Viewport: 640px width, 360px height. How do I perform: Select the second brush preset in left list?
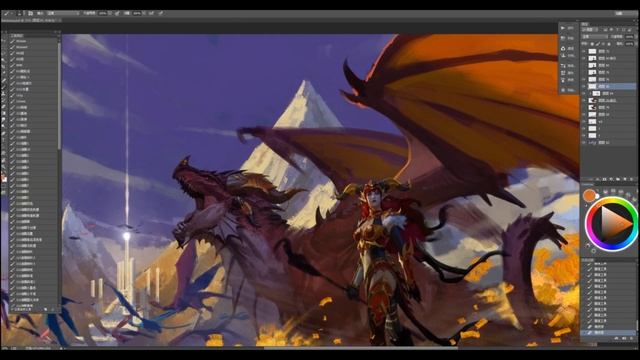pyautogui.click(x=34, y=47)
